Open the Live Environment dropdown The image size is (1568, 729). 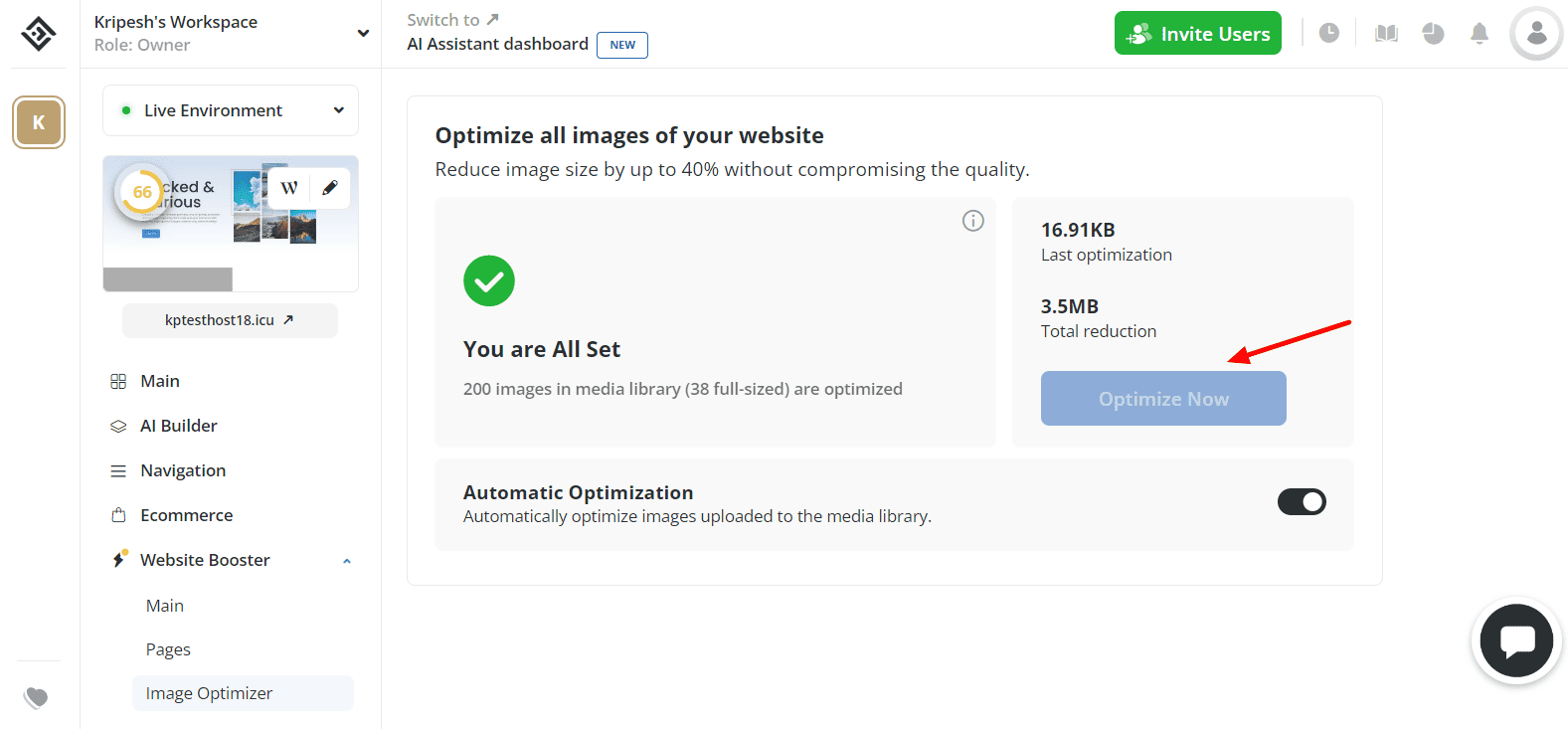pyautogui.click(x=231, y=110)
